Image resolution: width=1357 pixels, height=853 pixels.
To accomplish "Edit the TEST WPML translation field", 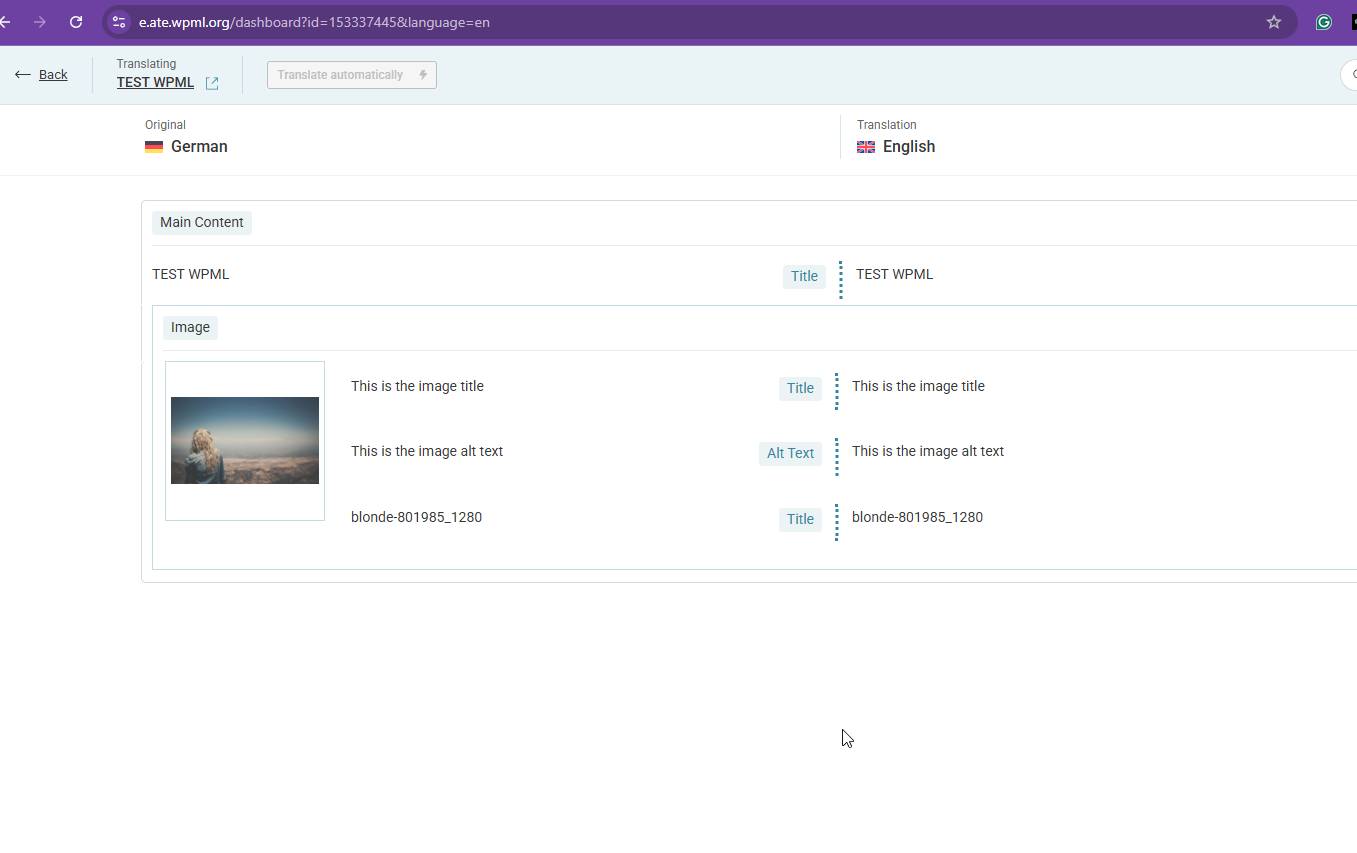I will tap(895, 274).
